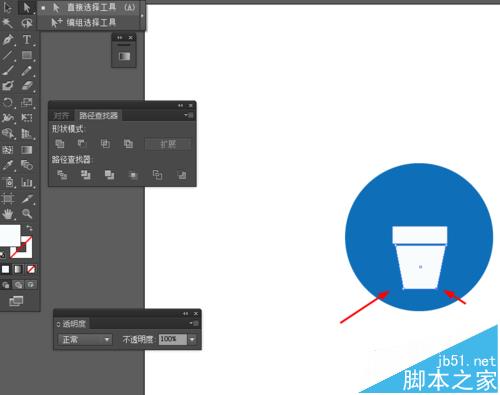Apply Trim pathfinder

pos(86,175)
